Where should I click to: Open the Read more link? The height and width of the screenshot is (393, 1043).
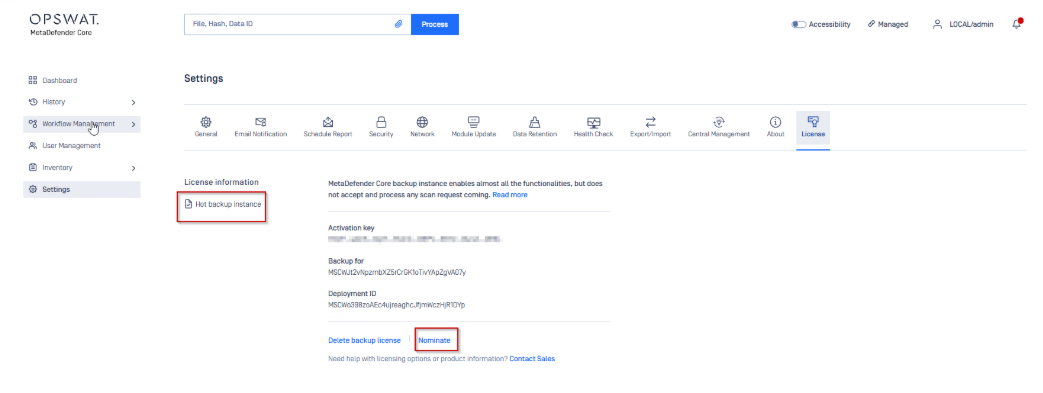click(x=510, y=195)
